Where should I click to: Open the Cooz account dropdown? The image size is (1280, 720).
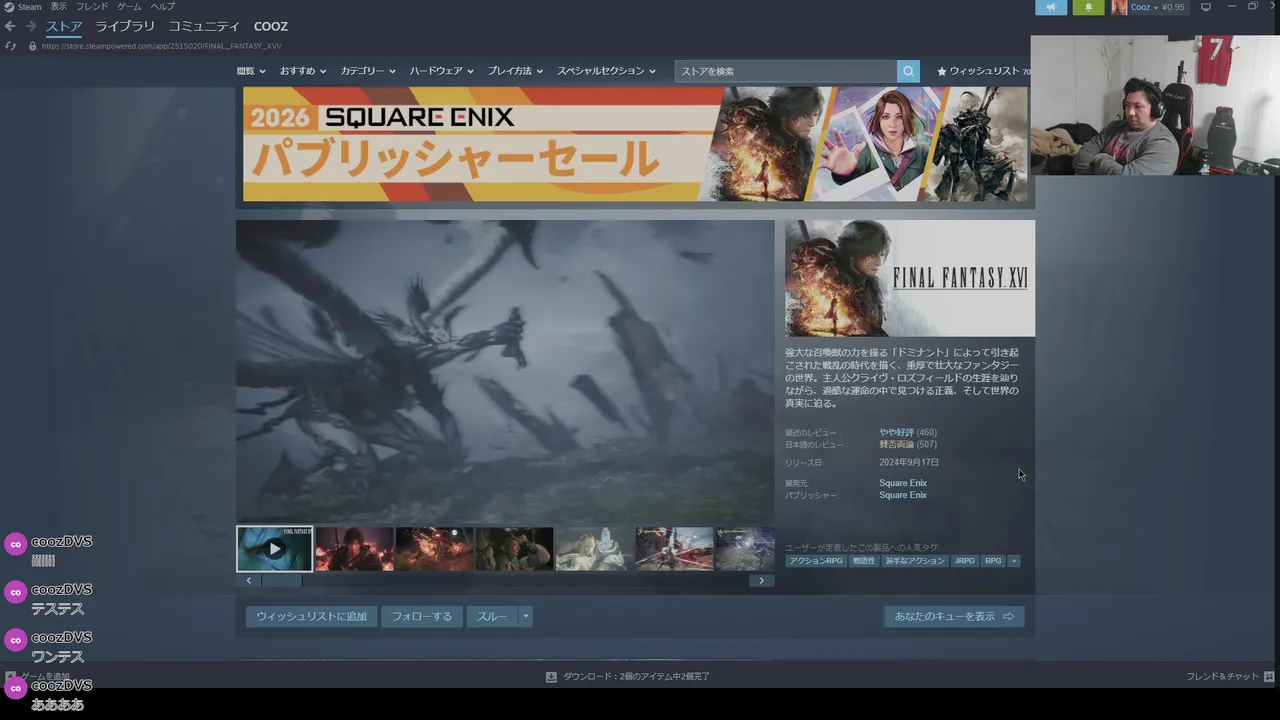(x=1144, y=7)
